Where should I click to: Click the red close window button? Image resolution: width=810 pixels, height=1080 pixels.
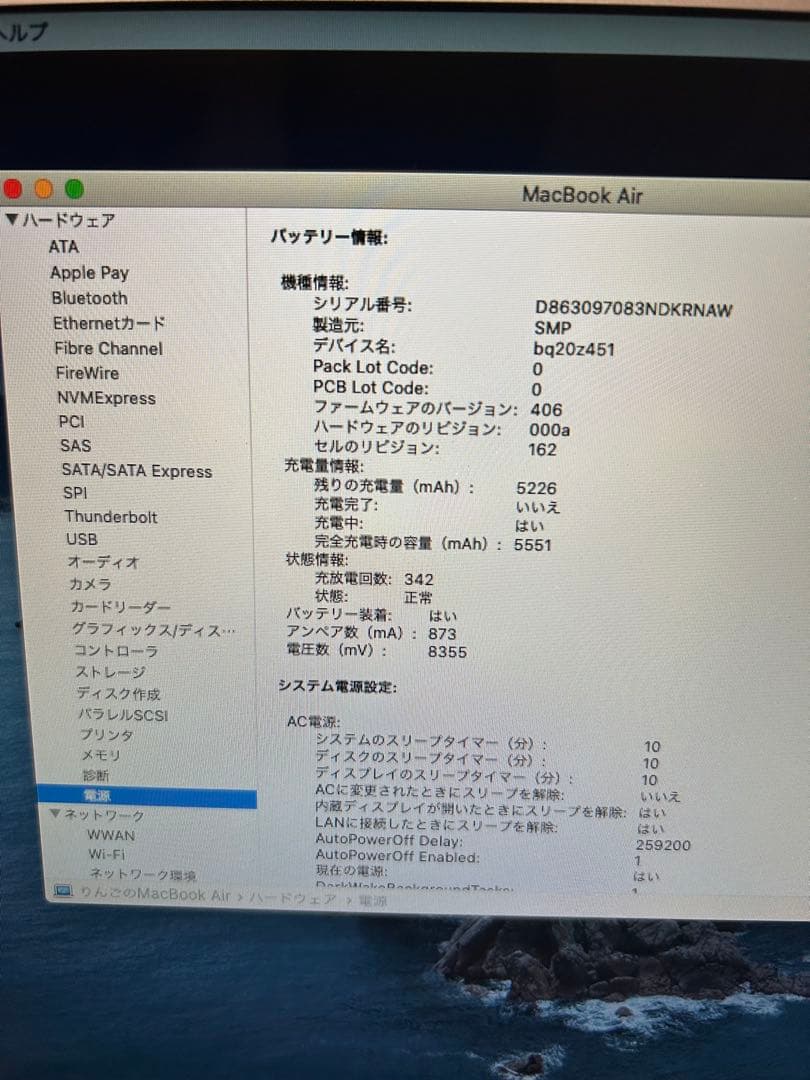coord(12,189)
